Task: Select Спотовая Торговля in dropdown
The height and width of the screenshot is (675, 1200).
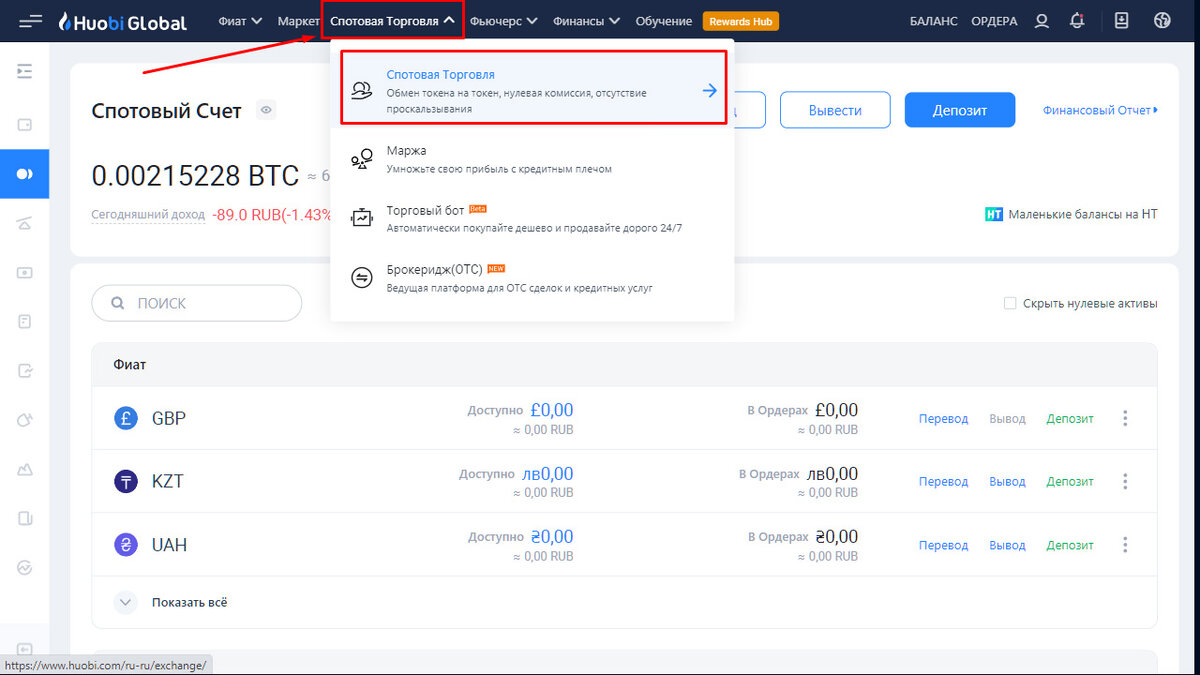Action: [533, 88]
